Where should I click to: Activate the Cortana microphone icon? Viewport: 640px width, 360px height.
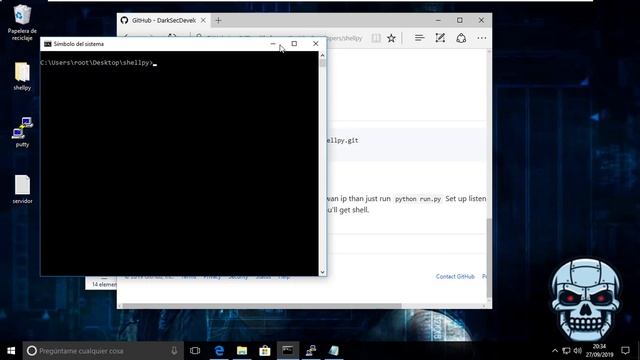coord(174,351)
